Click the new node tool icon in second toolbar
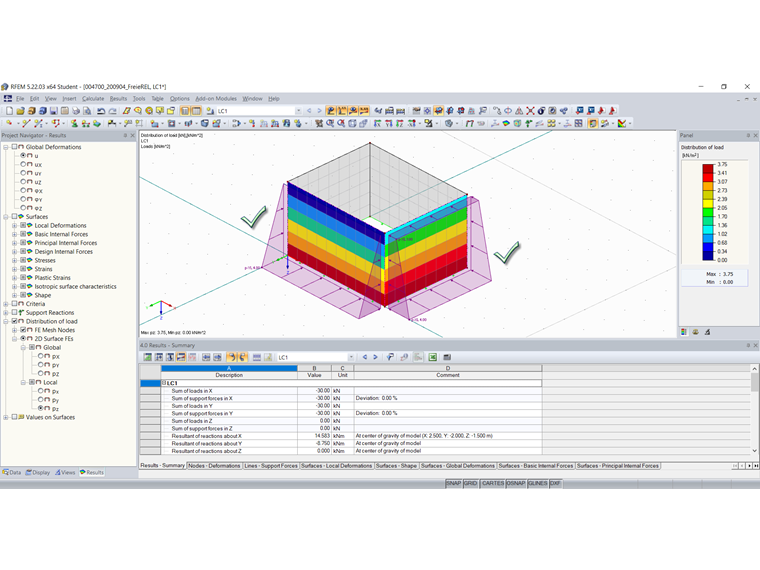 tap(9, 124)
